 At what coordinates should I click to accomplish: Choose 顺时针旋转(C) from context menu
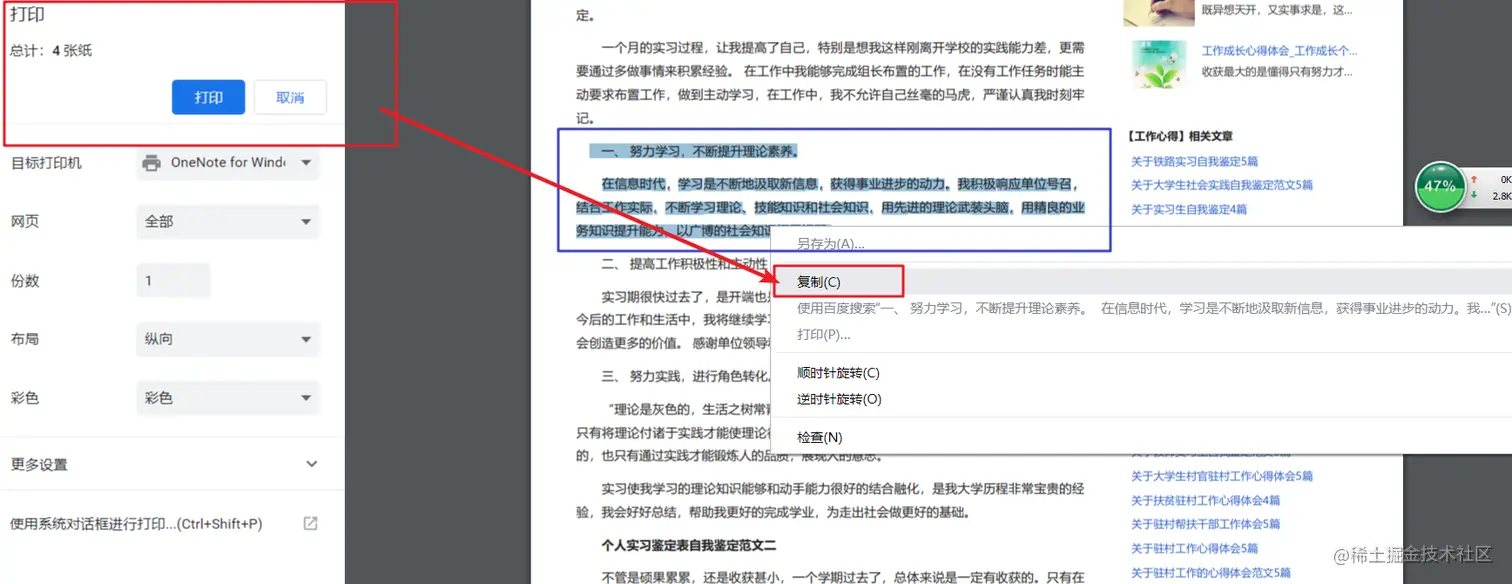(x=838, y=373)
